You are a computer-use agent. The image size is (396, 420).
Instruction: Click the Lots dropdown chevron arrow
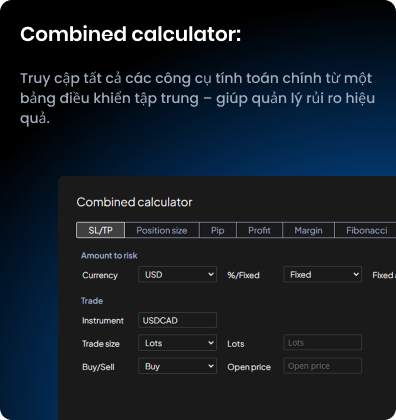click(211, 343)
